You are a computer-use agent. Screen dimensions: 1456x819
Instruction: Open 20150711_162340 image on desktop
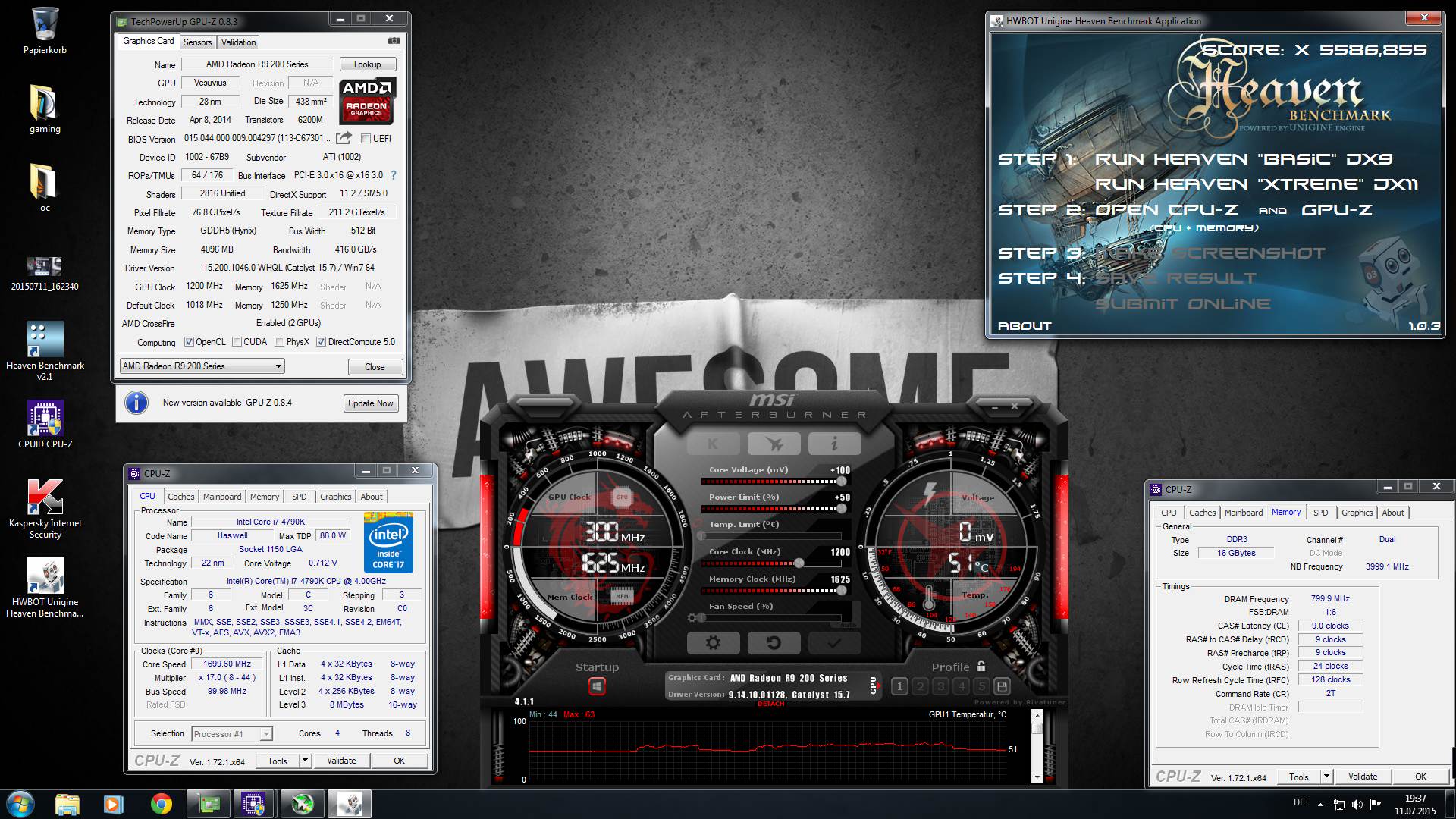point(44,273)
